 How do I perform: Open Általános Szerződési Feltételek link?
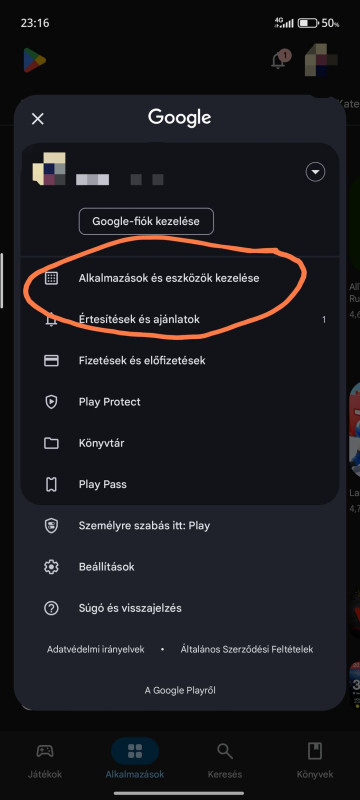point(247,649)
